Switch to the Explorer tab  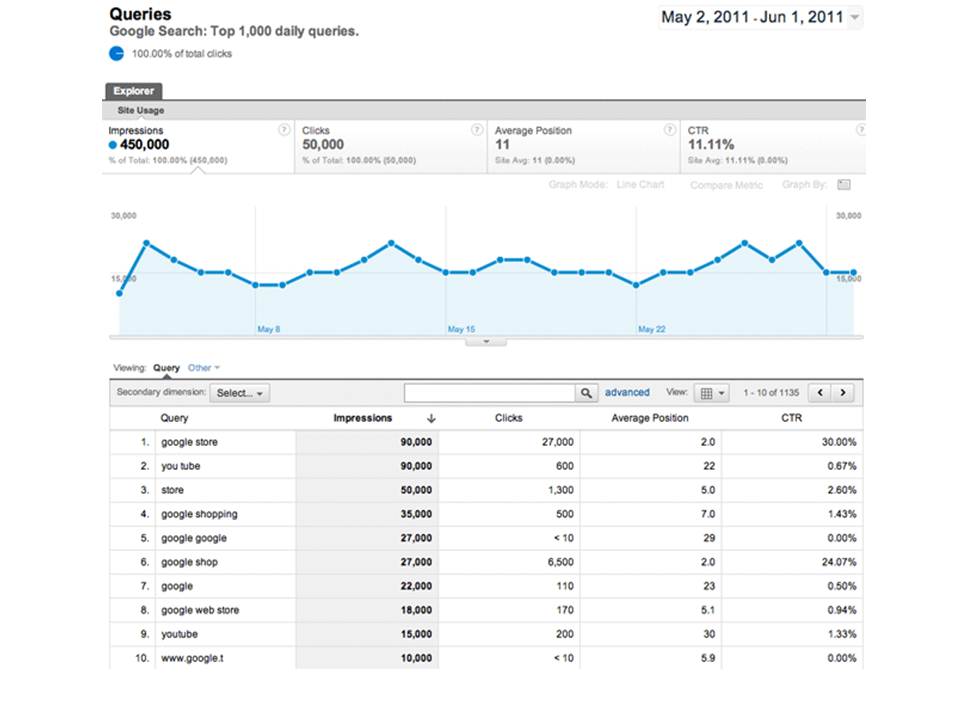[x=133, y=91]
